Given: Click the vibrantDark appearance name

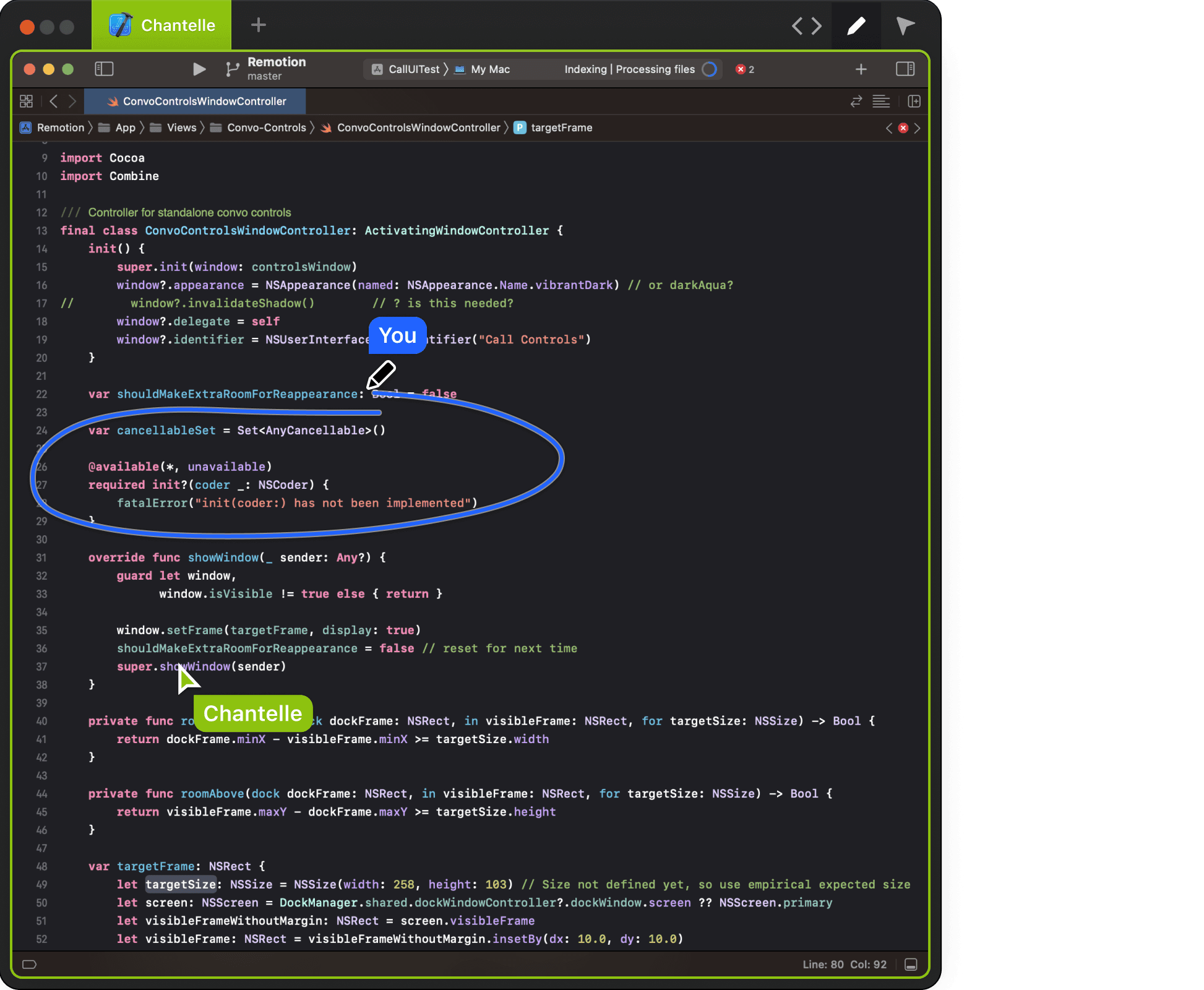Looking at the screenshot, I should tap(574, 285).
